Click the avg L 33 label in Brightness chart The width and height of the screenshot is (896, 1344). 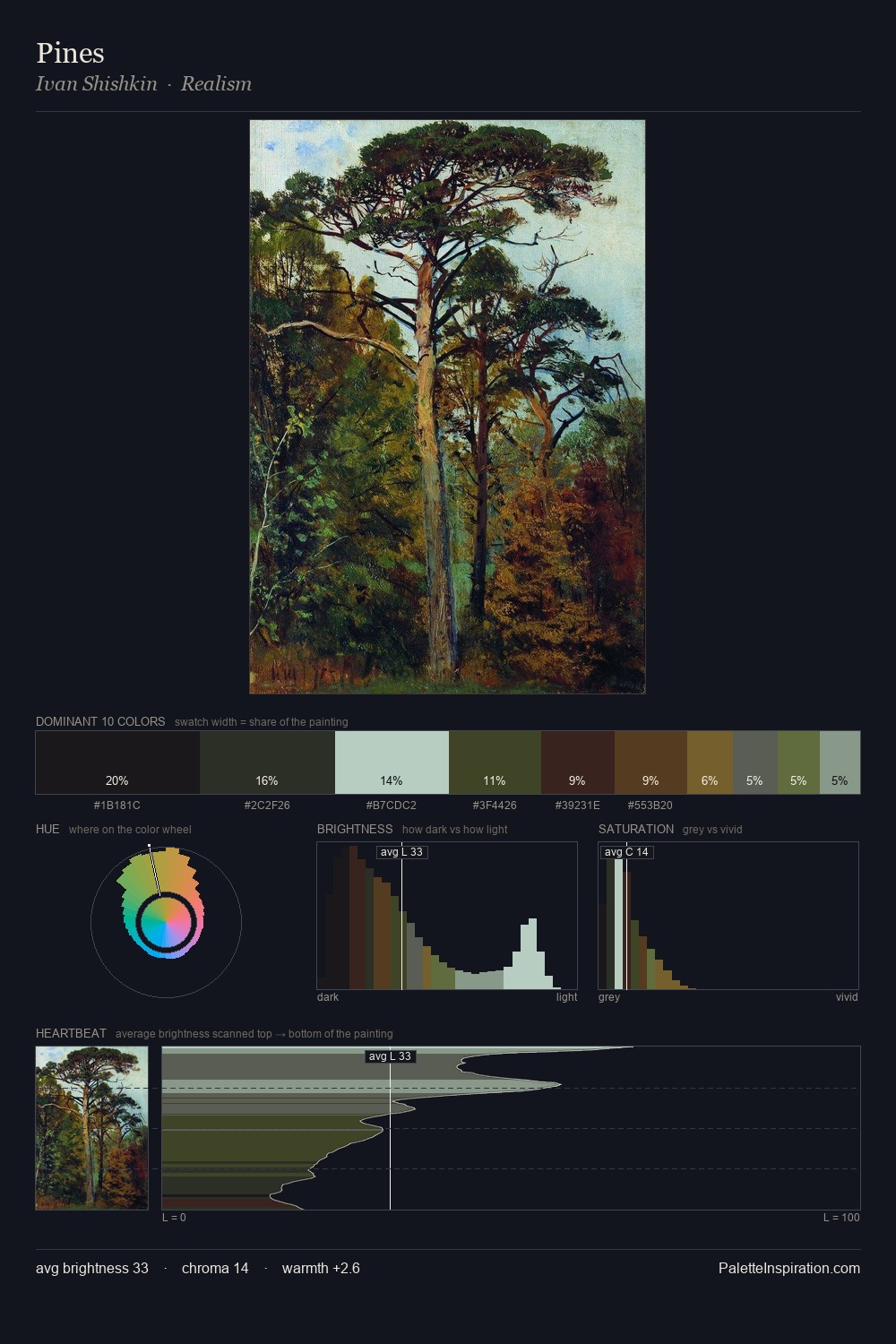[401, 852]
